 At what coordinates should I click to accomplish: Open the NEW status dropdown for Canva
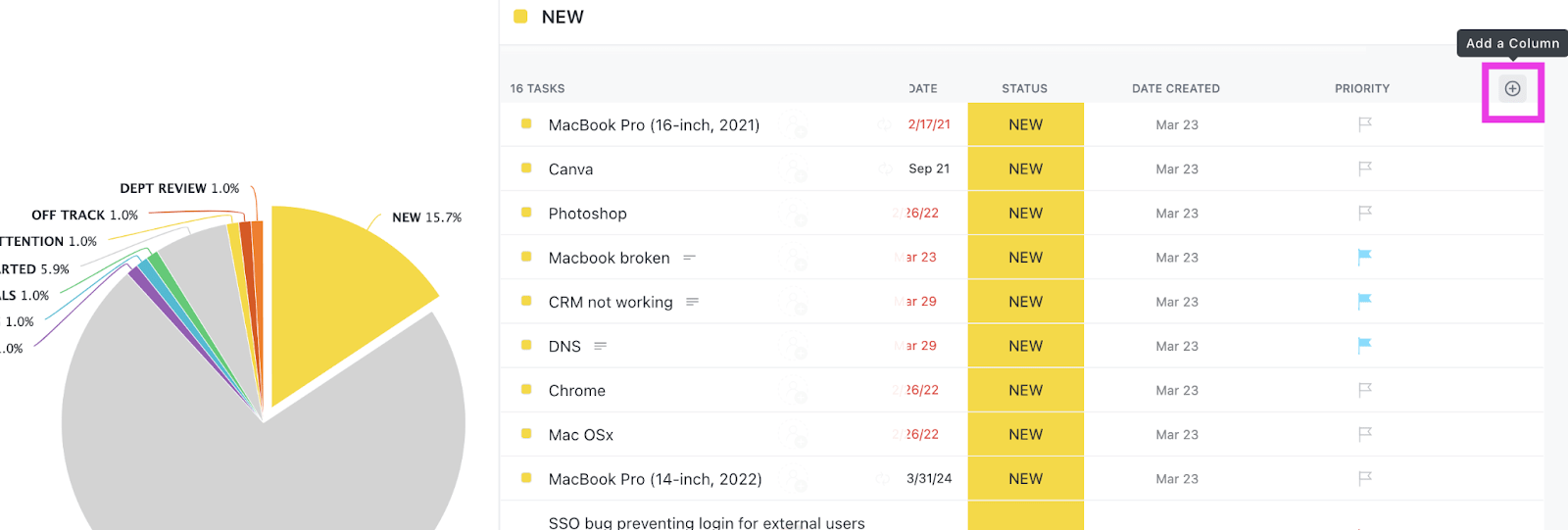click(1025, 169)
